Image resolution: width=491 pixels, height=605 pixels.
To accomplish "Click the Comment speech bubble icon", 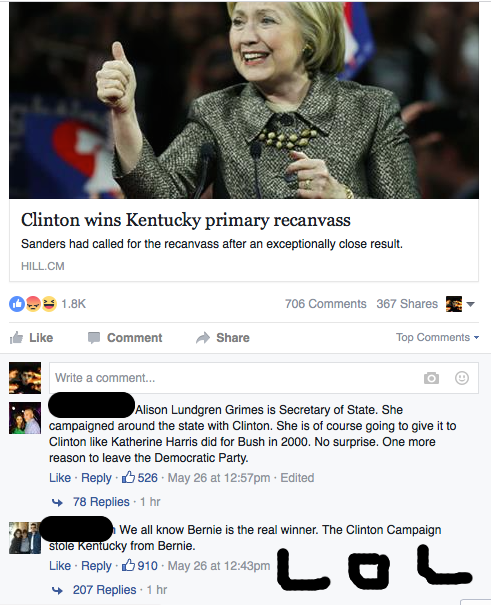I will pyautogui.click(x=94, y=338).
